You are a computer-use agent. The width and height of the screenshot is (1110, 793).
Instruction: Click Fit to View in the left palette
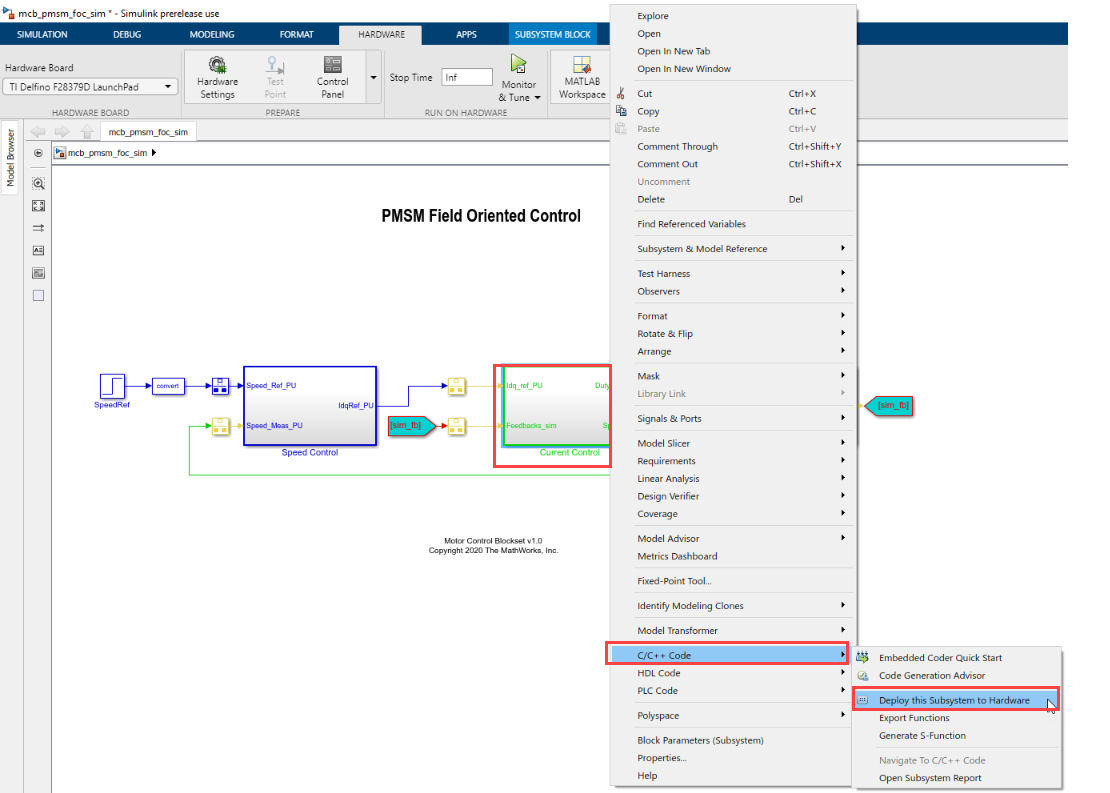[x=38, y=206]
